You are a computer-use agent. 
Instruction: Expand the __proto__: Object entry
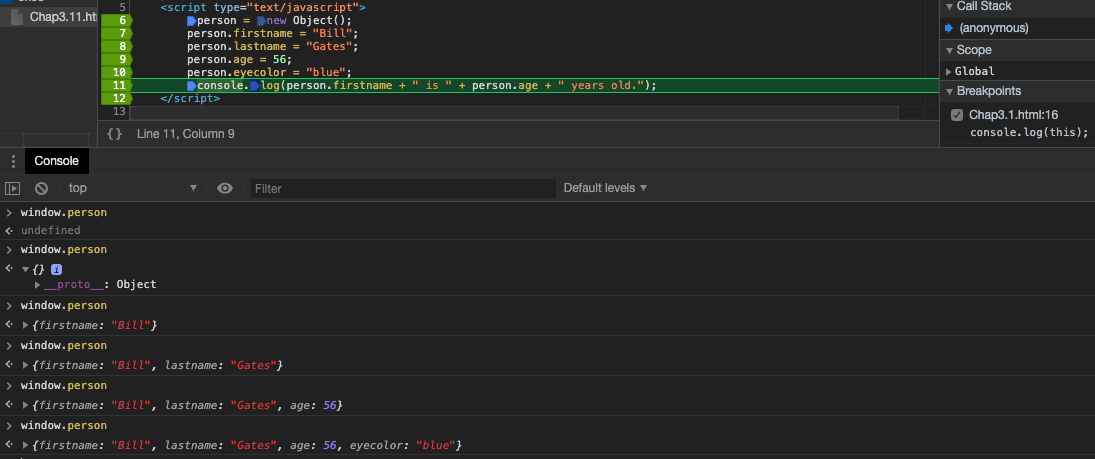click(x=38, y=284)
